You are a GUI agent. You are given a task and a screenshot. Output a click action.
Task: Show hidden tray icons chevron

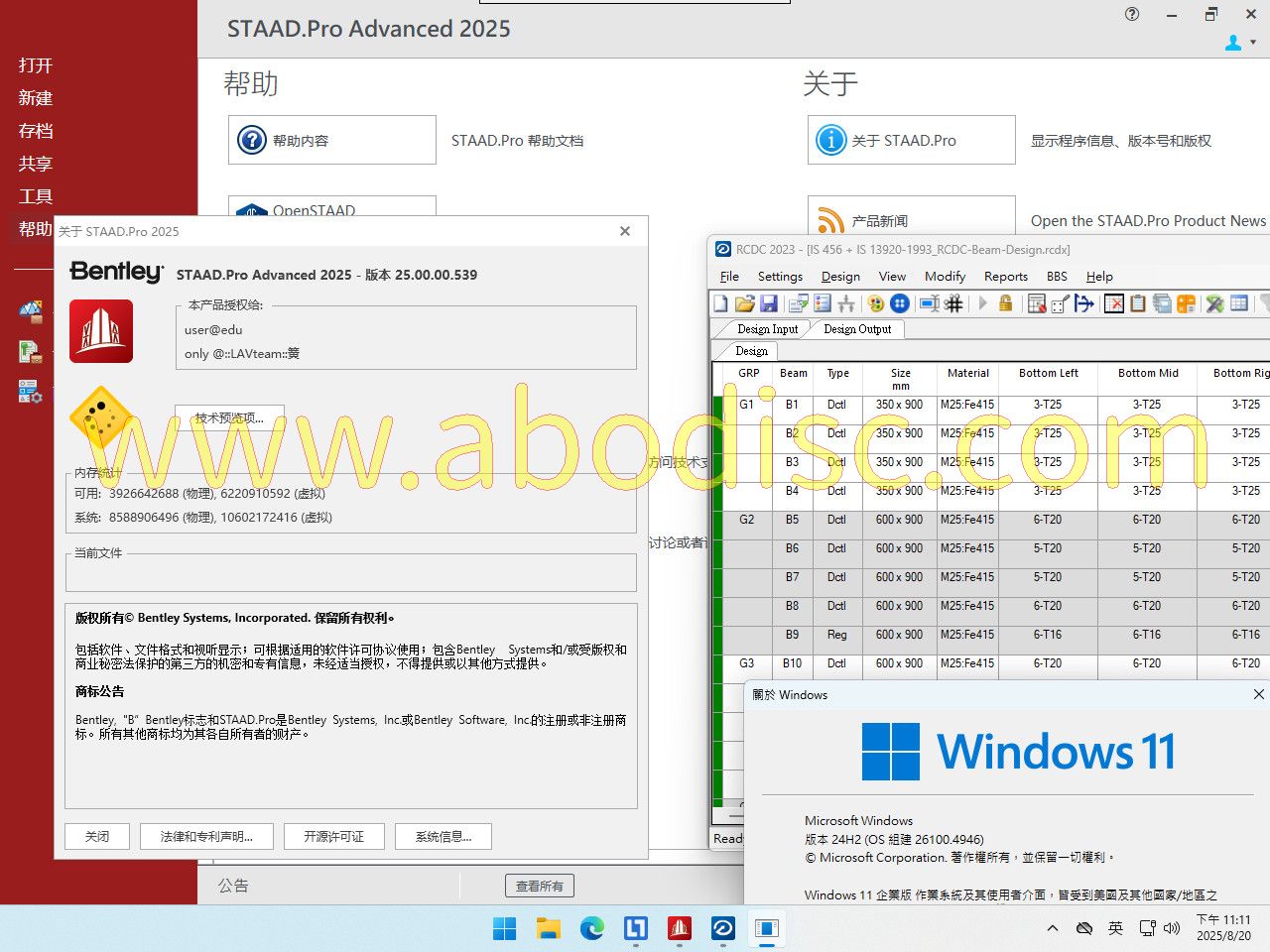point(1052,928)
